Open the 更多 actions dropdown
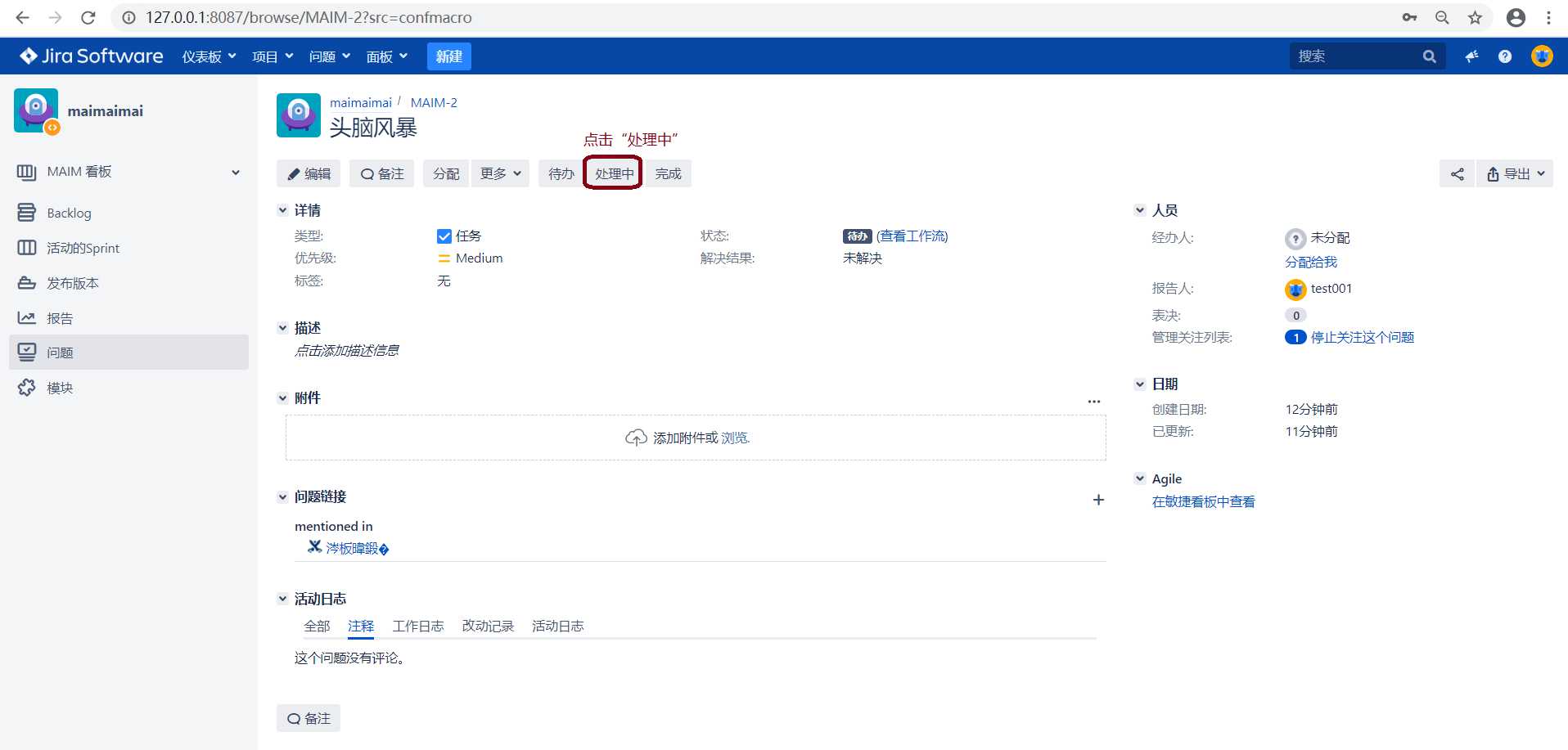 [x=501, y=173]
